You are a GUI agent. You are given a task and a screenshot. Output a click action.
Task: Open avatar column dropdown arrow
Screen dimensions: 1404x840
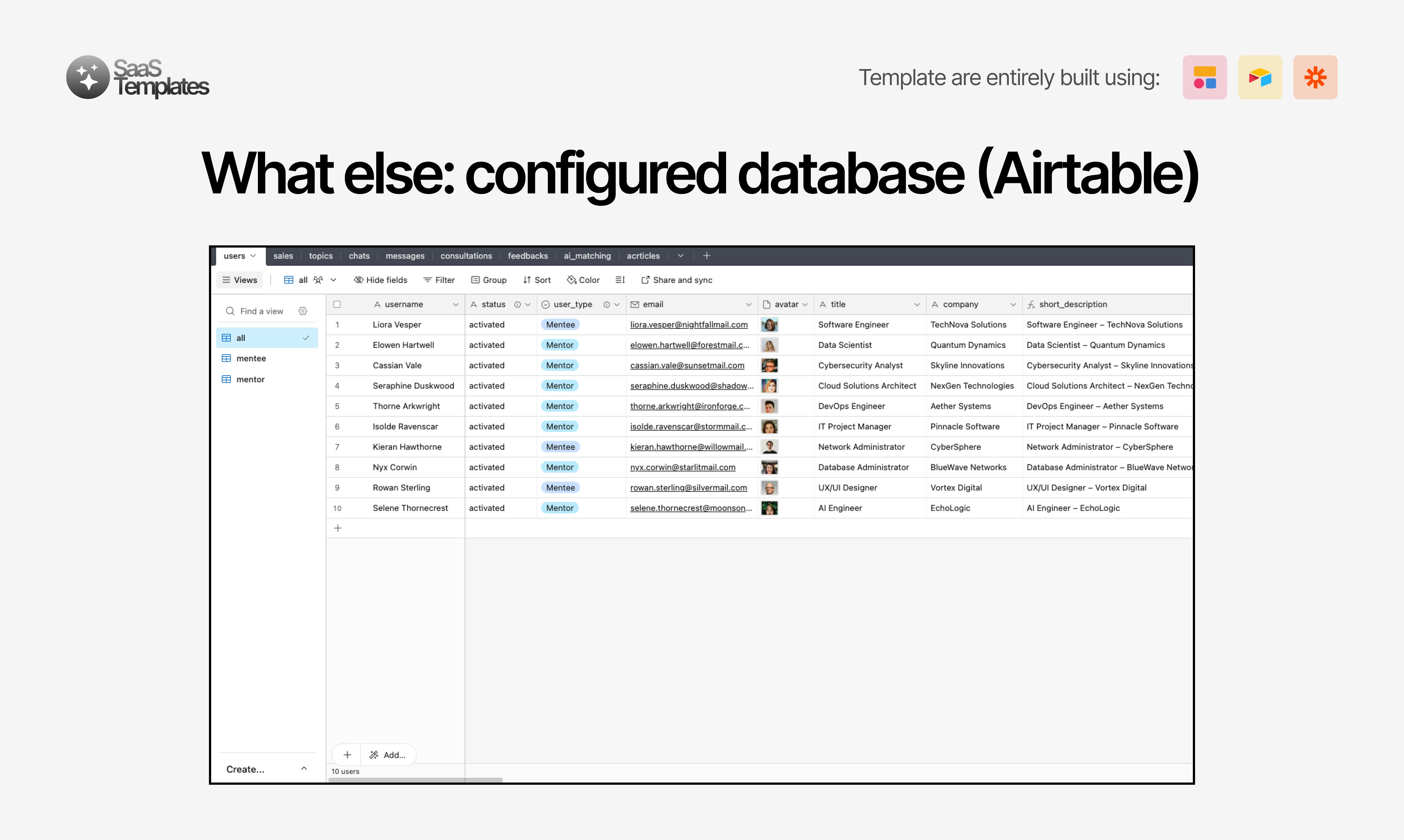coord(805,305)
